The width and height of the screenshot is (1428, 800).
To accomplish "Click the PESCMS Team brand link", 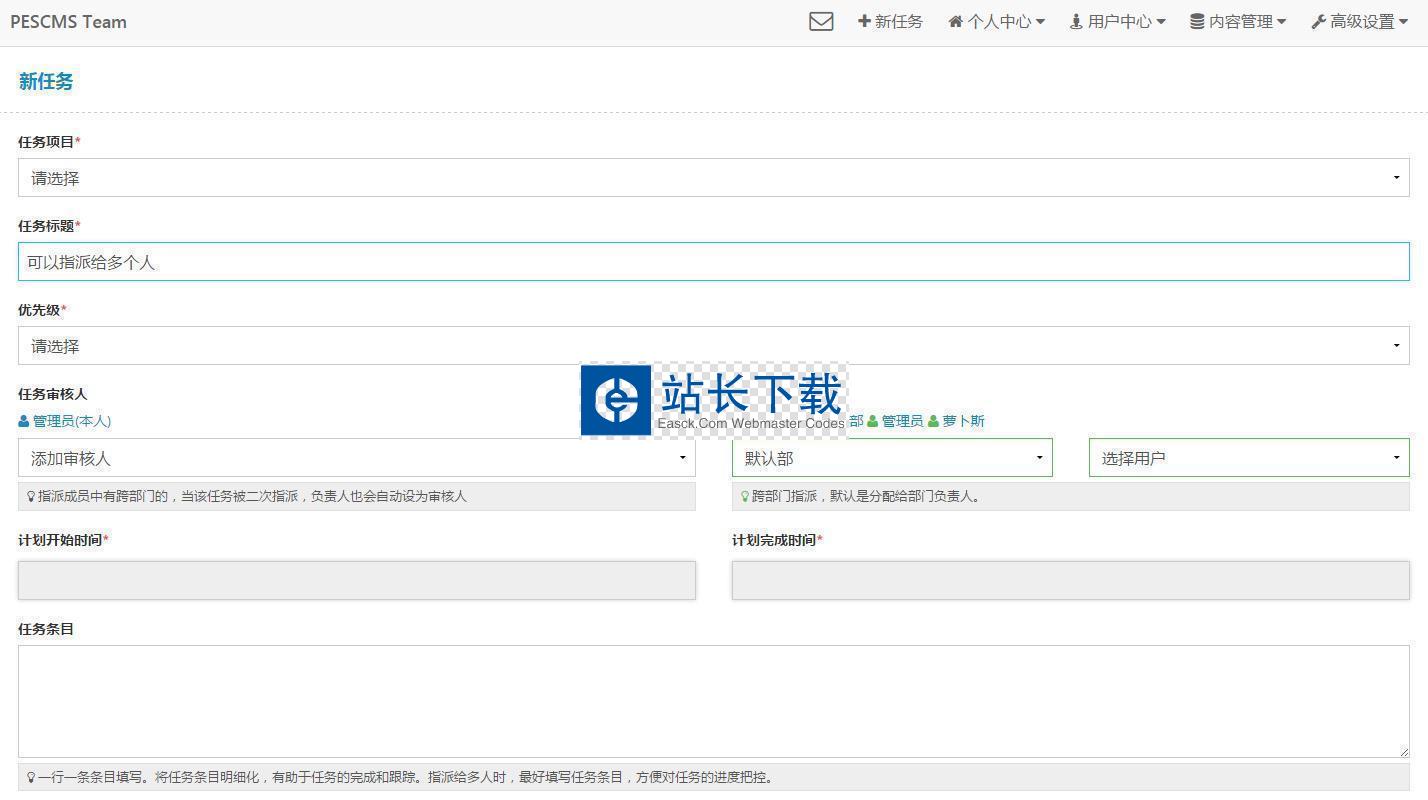I will 68,21.
